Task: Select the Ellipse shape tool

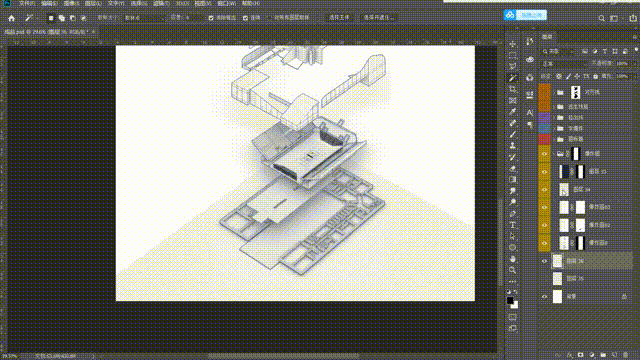Action: (513, 247)
